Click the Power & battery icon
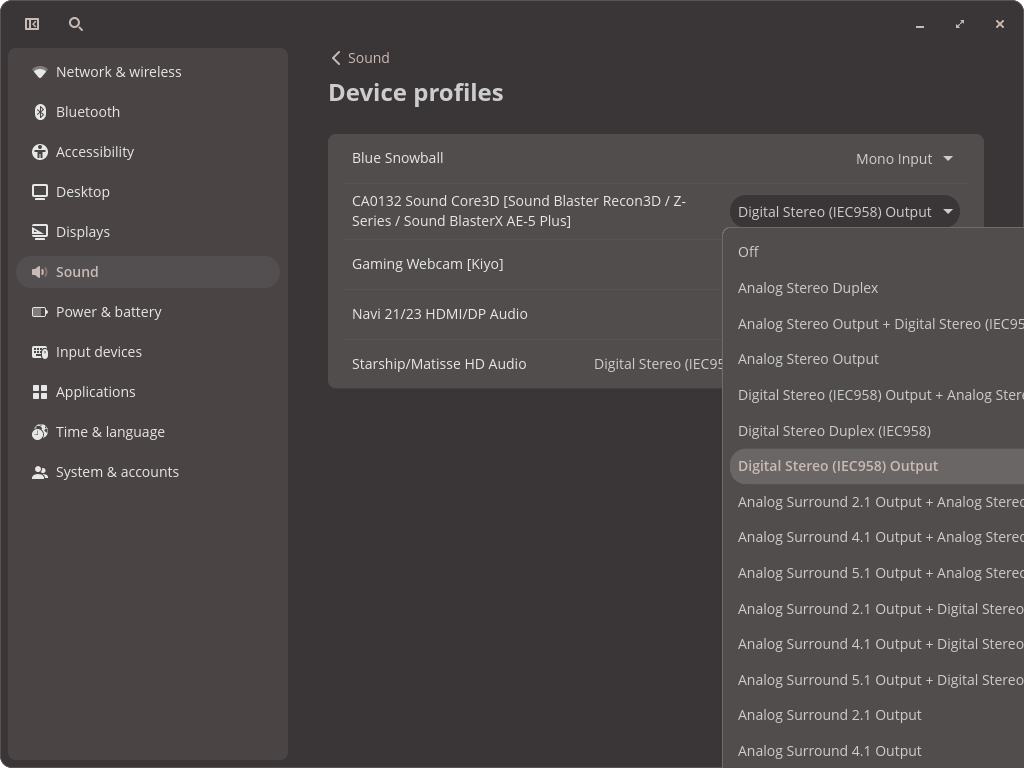Viewport: 1024px width, 768px height. [x=40, y=312]
